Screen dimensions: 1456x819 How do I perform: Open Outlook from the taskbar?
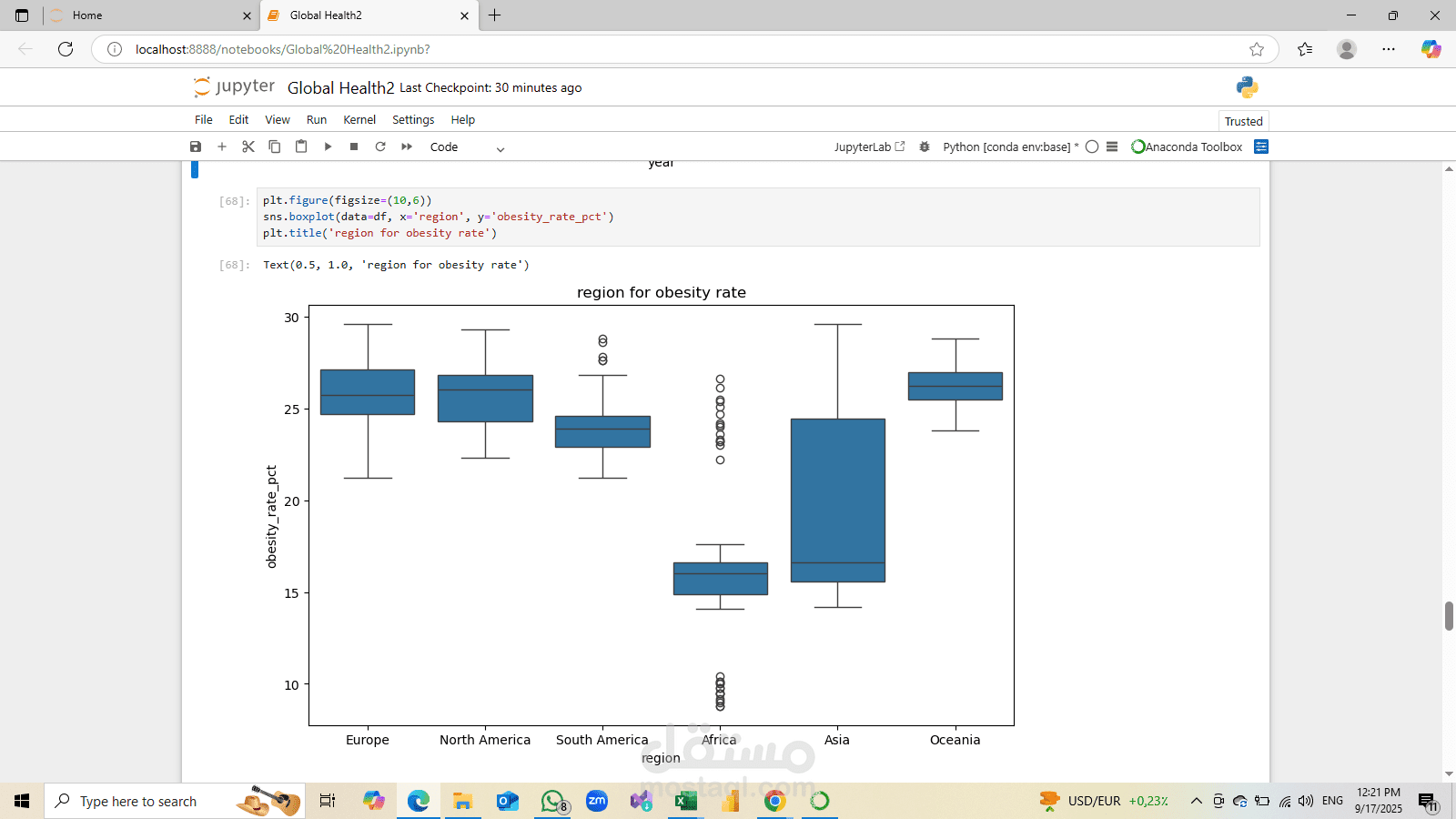(x=508, y=801)
